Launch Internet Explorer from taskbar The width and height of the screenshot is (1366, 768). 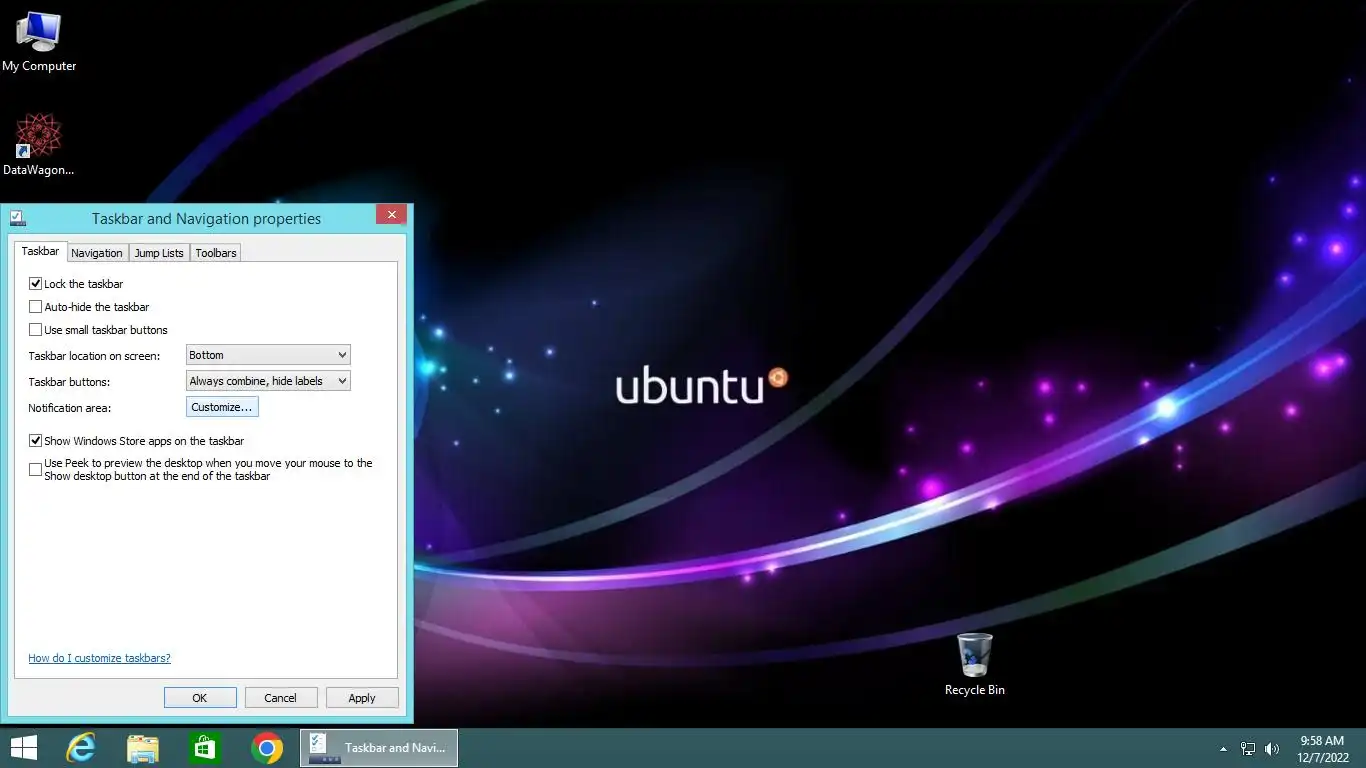tap(80, 748)
